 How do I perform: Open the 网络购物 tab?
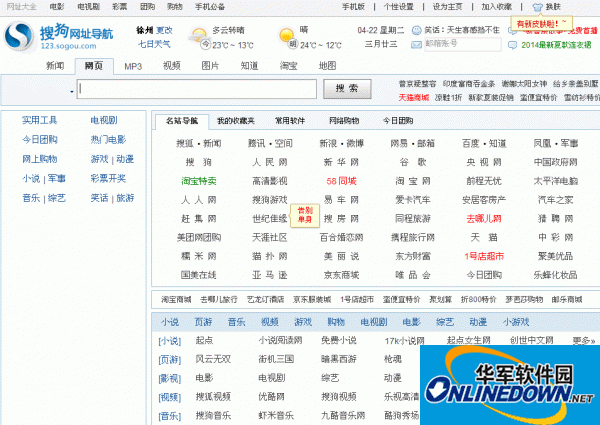(344, 121)
